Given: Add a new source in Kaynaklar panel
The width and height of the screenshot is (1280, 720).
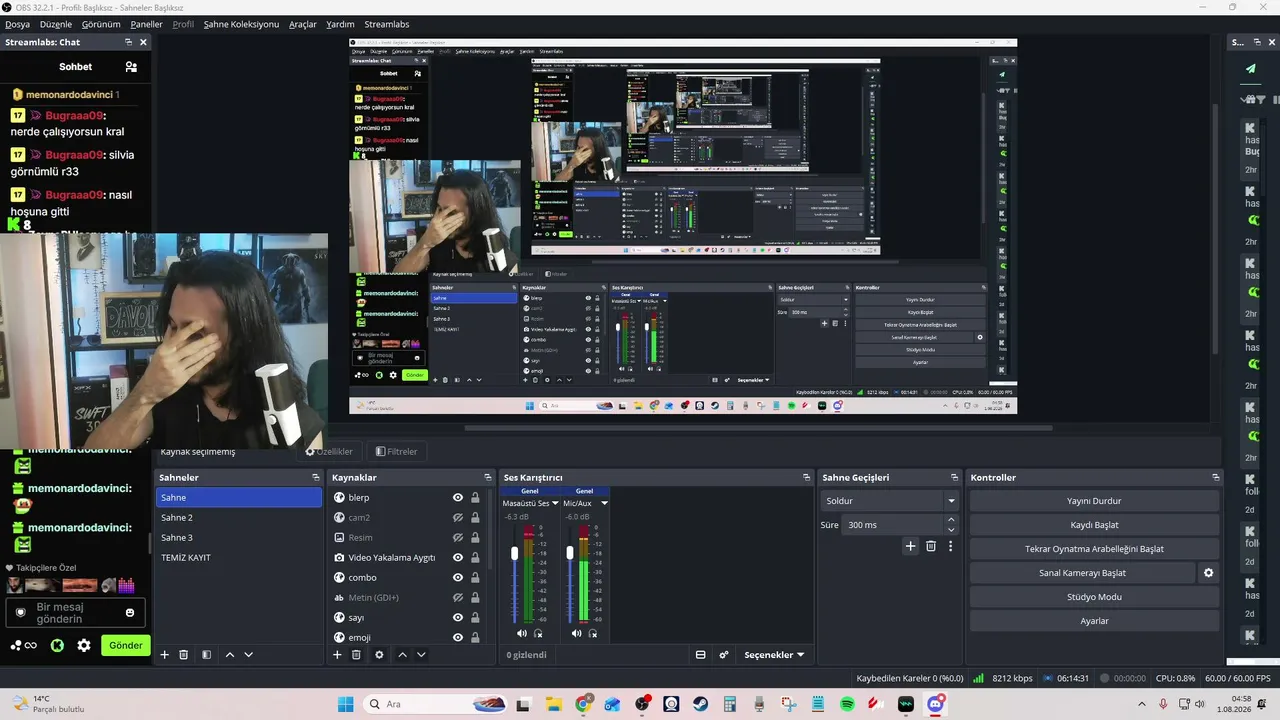Looking at the screenshot, I should [337, 655].
